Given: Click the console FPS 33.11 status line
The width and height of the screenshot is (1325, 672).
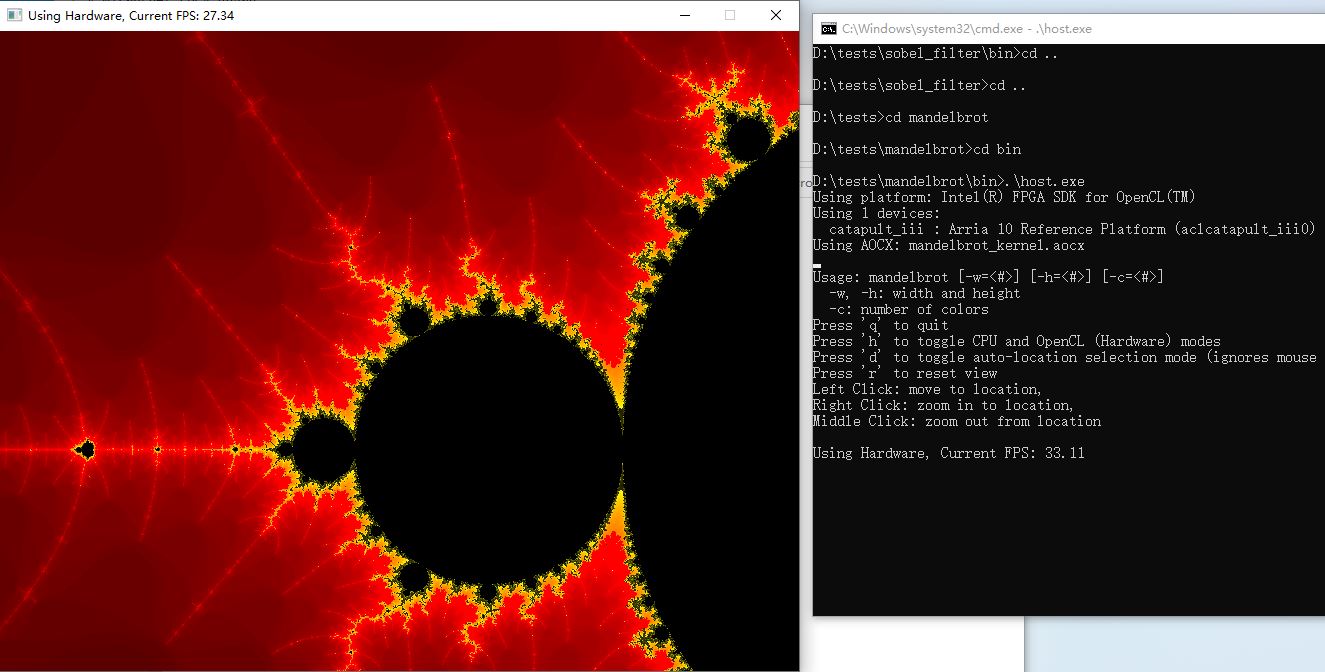Looking at the screenshot, I should 948,453.
